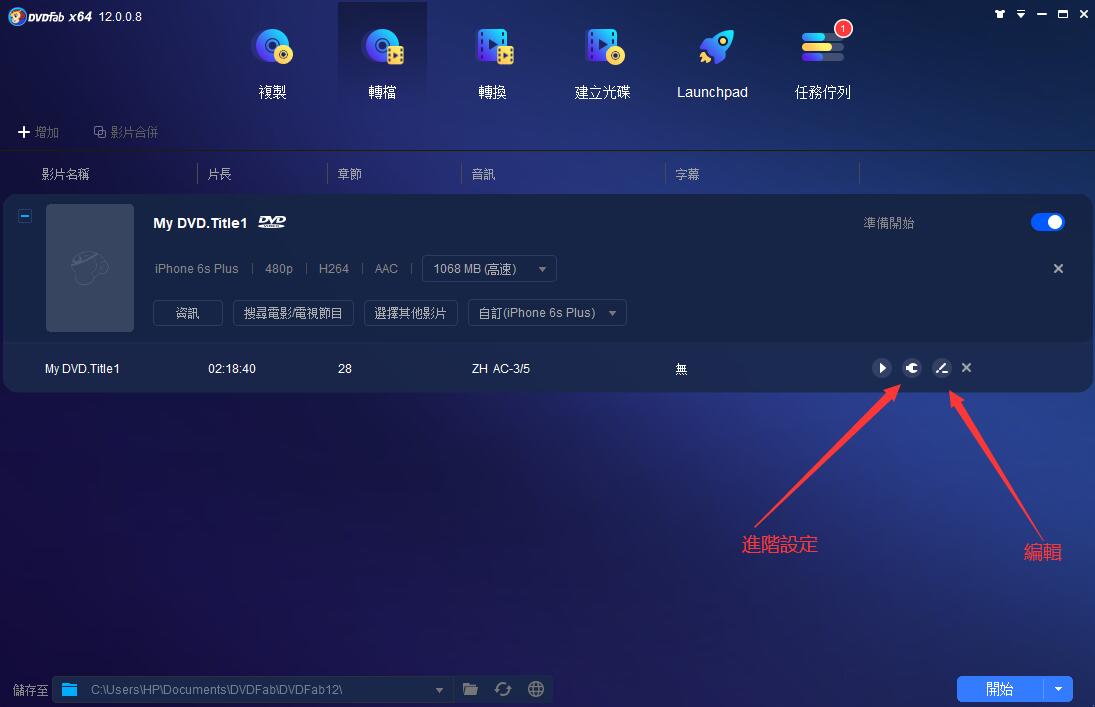Image resolution: width=1095 pixels, height=707 pixels.
Task: Click the DVD logo badge beside title
Action: (272, 221)
